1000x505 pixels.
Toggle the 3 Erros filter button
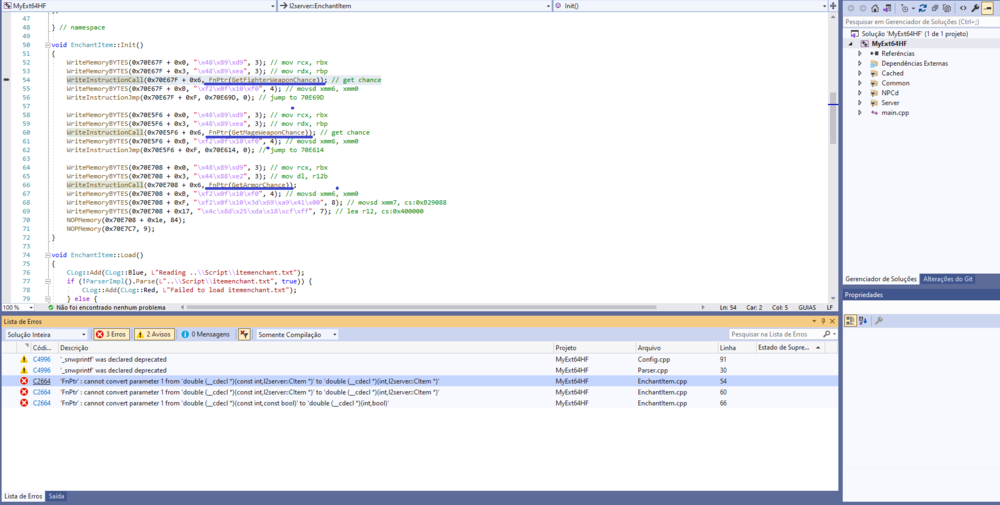pos(112,334)
